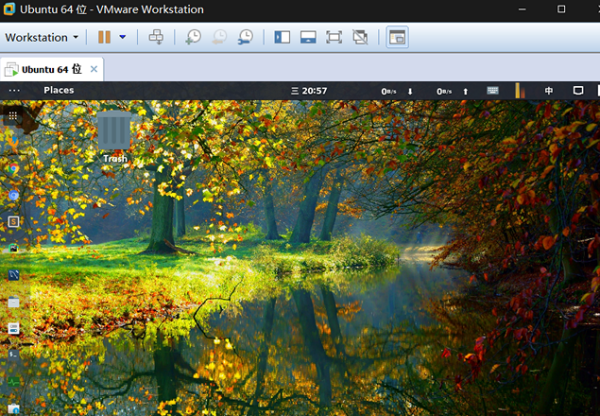Toggle full screen mode for the VM

334,37
